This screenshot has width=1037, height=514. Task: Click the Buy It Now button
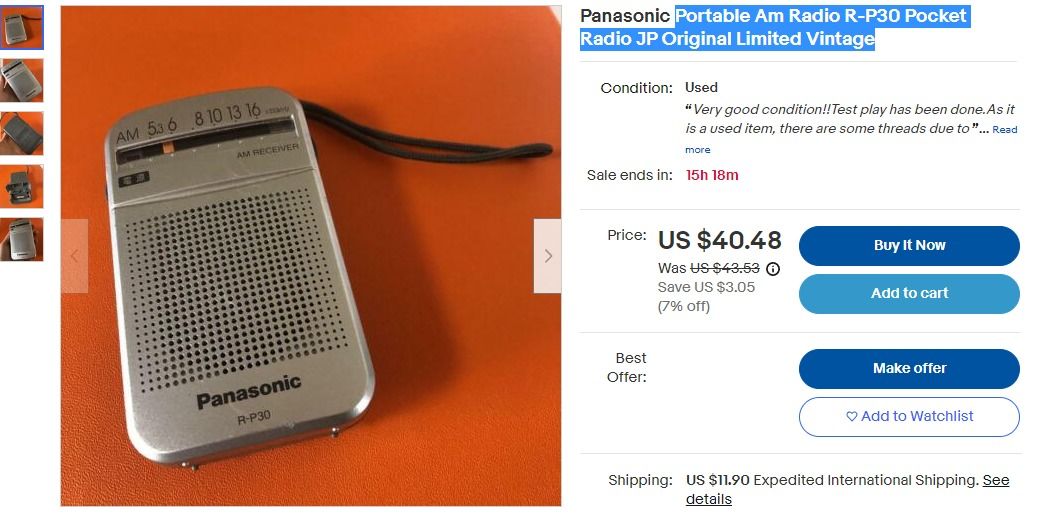point(909,245)
